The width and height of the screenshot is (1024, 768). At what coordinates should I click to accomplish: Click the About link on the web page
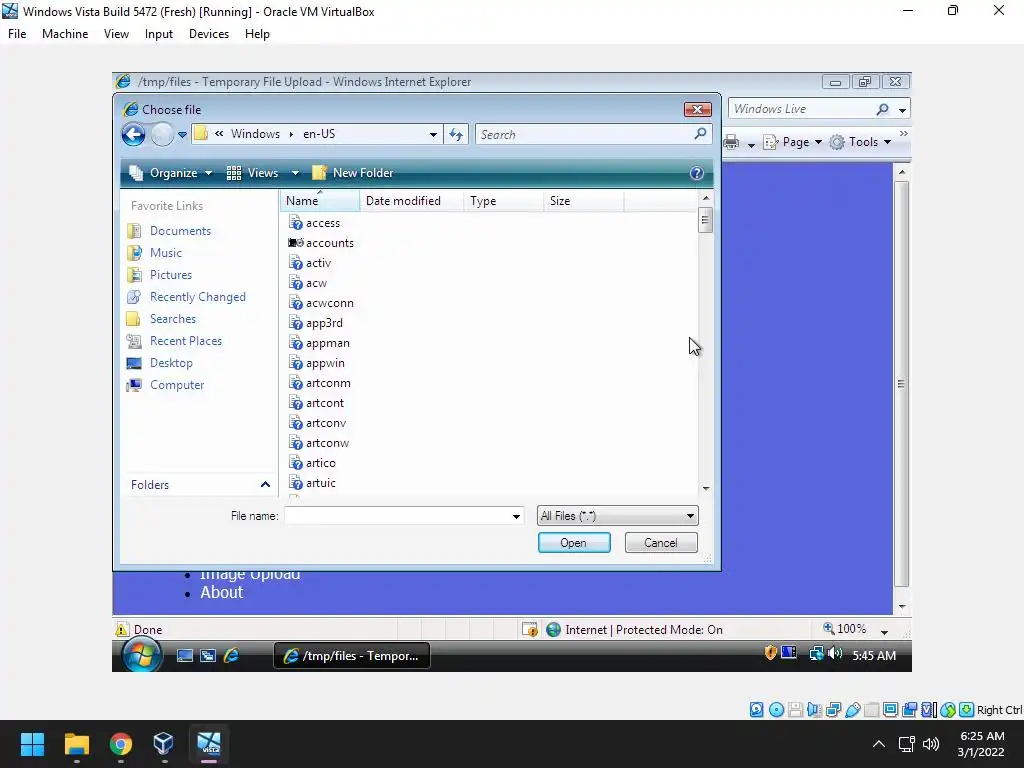pos(221,592)
